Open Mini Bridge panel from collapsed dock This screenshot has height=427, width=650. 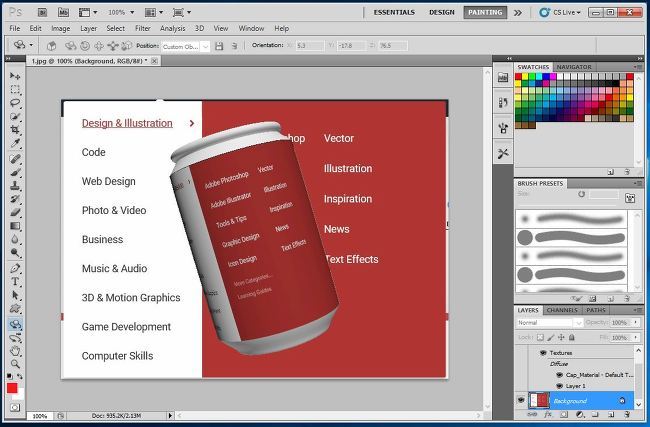coord(503,77)
